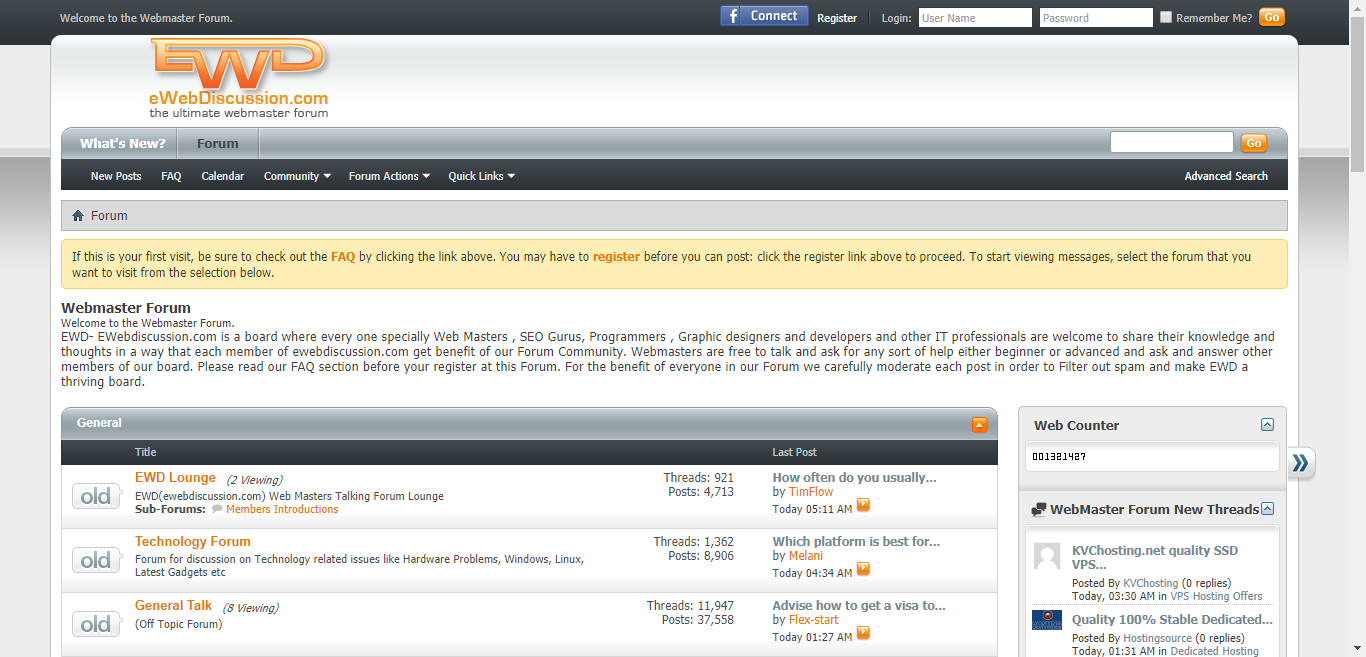1366x657 pixels.
Task: Click the KVChosting poster name link
Action: (x=1150, y=583)
